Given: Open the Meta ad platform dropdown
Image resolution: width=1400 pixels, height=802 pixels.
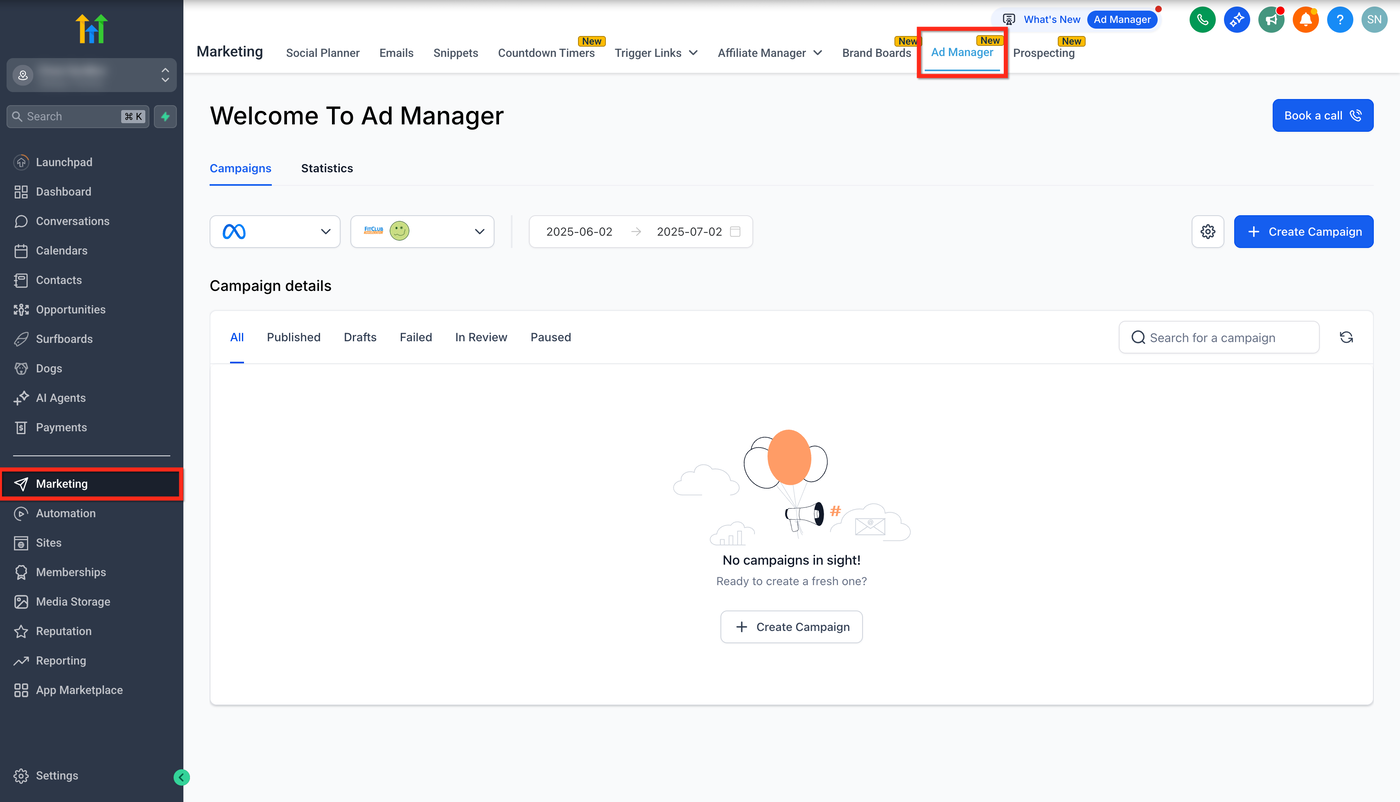Looking at the screenshot, I should click(x=275, y=232).
